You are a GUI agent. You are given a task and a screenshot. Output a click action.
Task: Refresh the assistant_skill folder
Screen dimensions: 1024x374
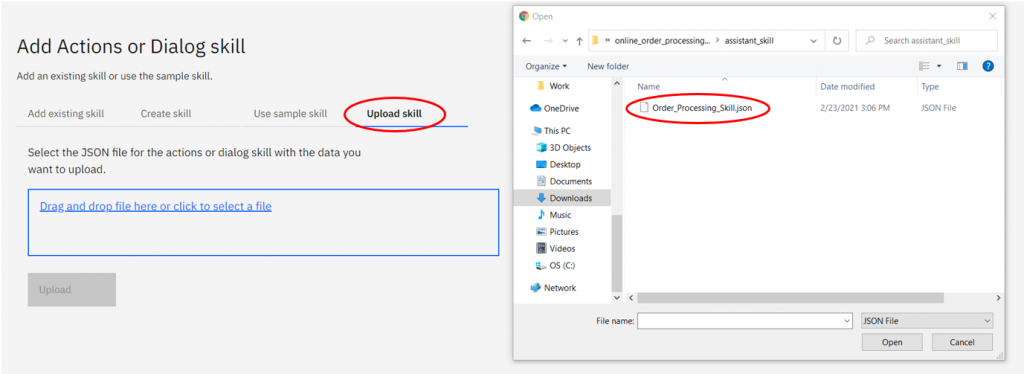(x=837, y=40)
